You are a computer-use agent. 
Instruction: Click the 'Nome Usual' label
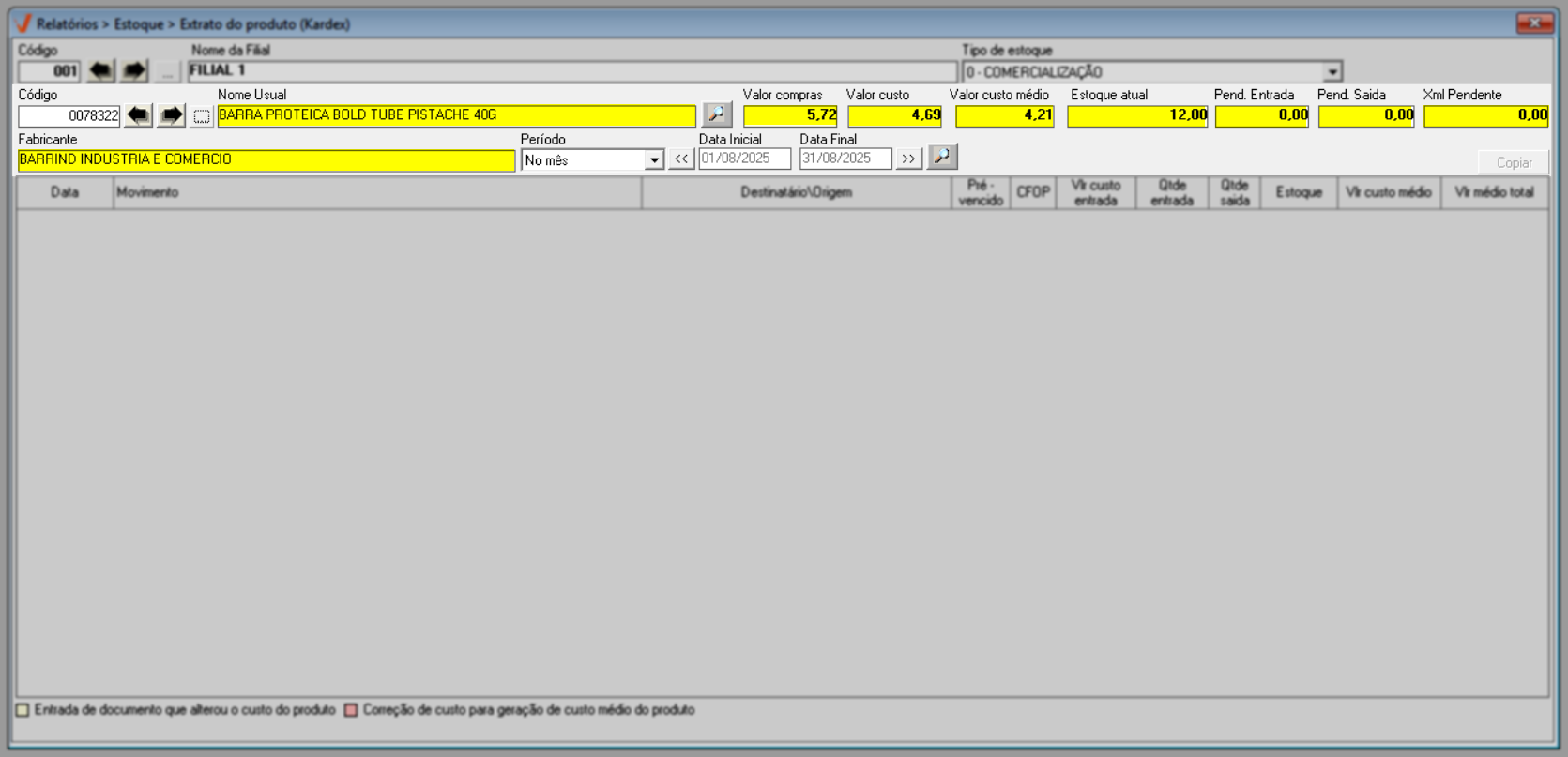(251, 95)
